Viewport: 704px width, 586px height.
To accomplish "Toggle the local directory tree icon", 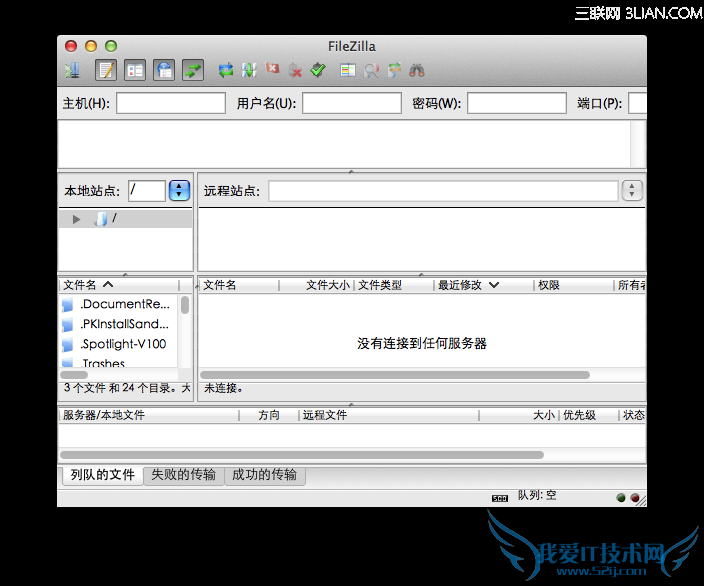I will click(x=135, y=70).
